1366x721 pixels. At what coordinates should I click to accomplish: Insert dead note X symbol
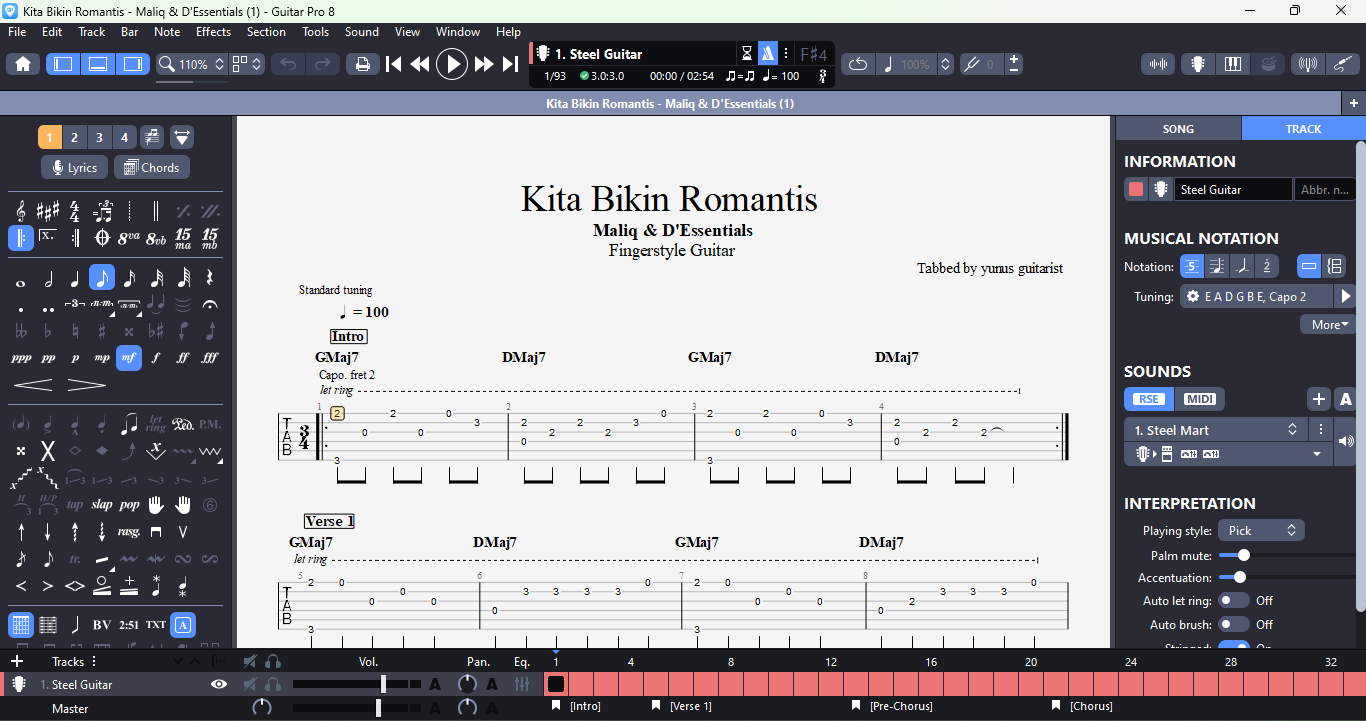(x=47, y=451)
